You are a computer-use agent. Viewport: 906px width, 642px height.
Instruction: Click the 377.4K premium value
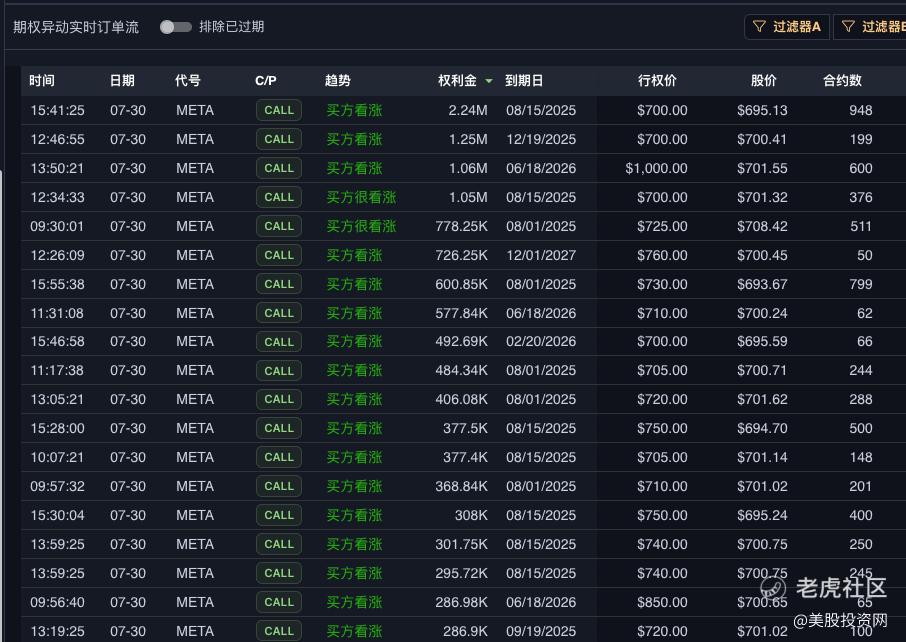[x=465, y=457]
